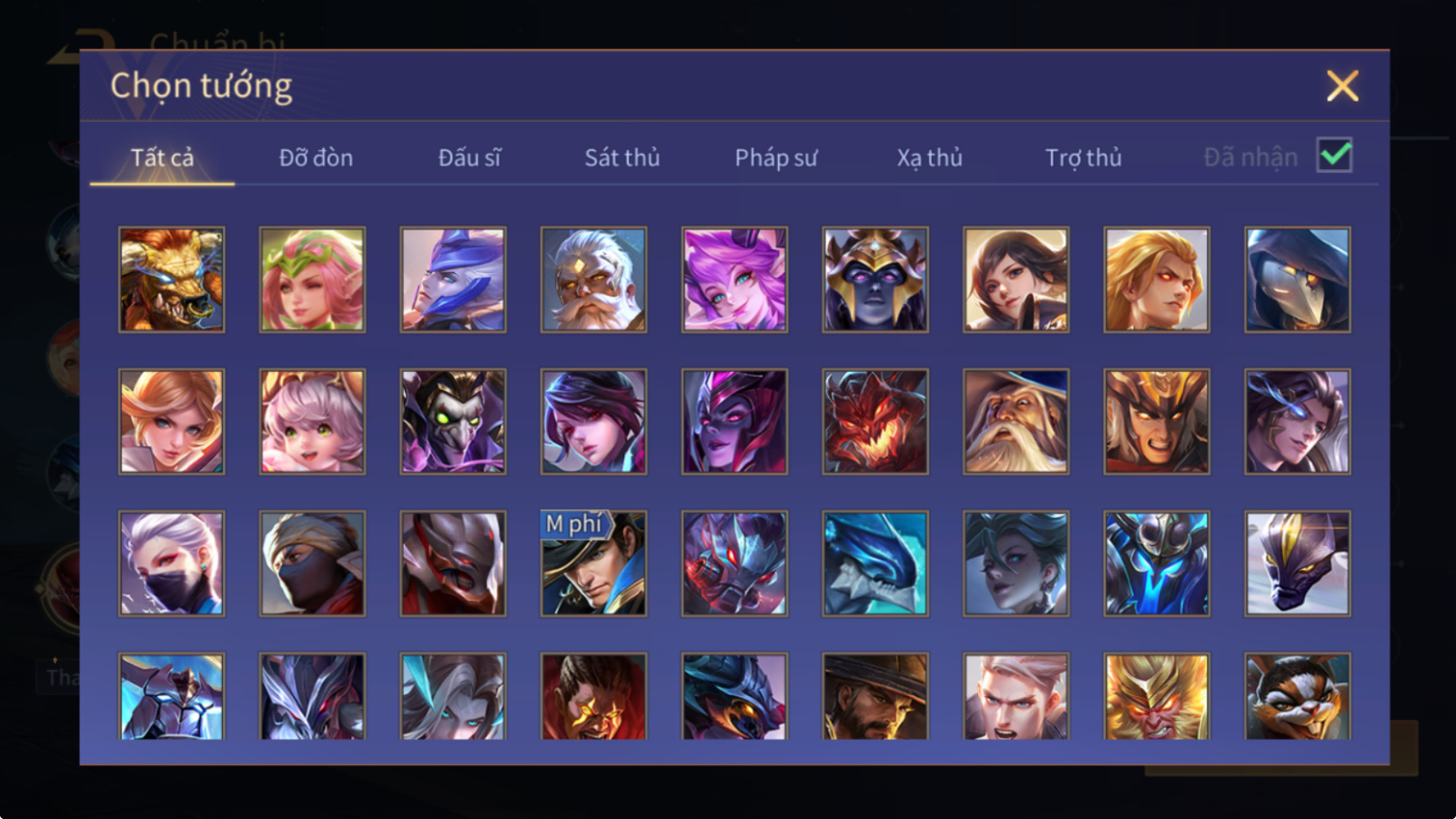Toggle the 'Đã nhận' checkbox
This screenshot has width=1456, height=819.
[1334, 155]
